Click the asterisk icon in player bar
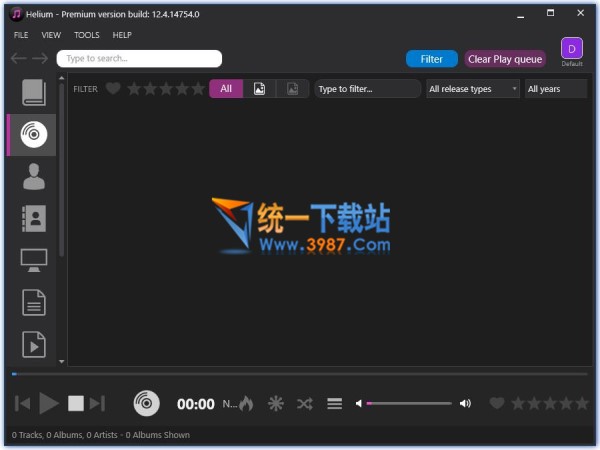This screenshot has height=450, width=600. coord(275,404)
